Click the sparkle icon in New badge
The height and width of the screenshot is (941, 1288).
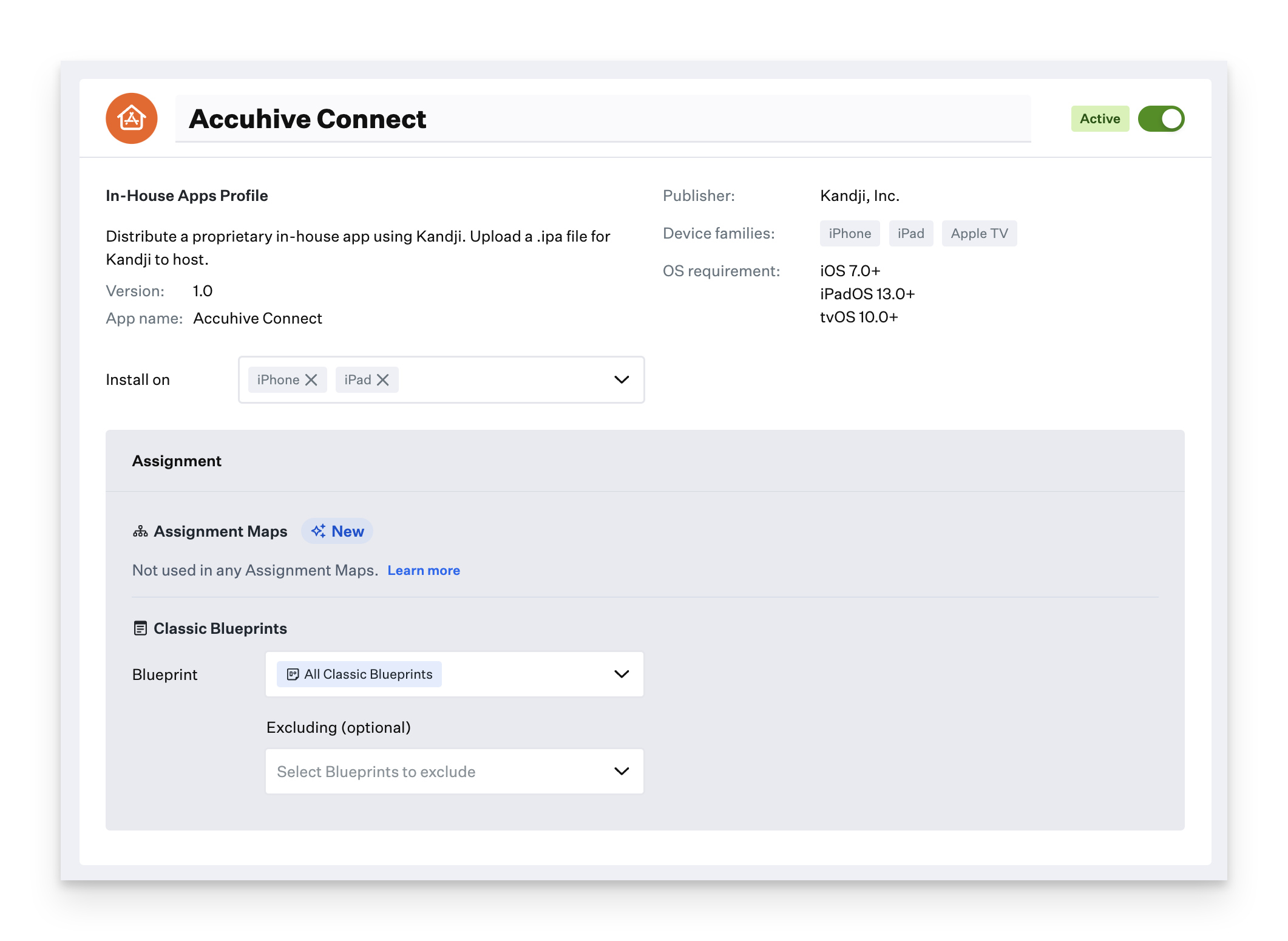tap(318, 531)
